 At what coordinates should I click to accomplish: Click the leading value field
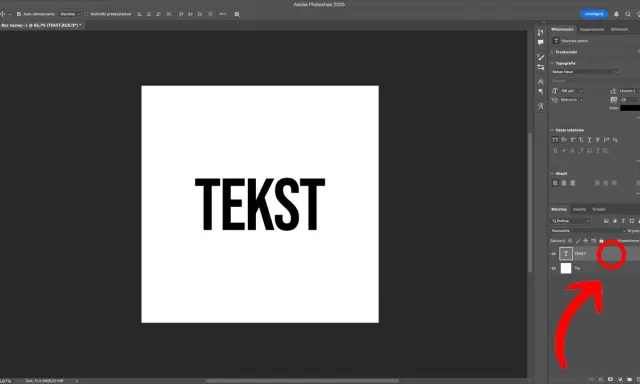[x=629, y=91]
